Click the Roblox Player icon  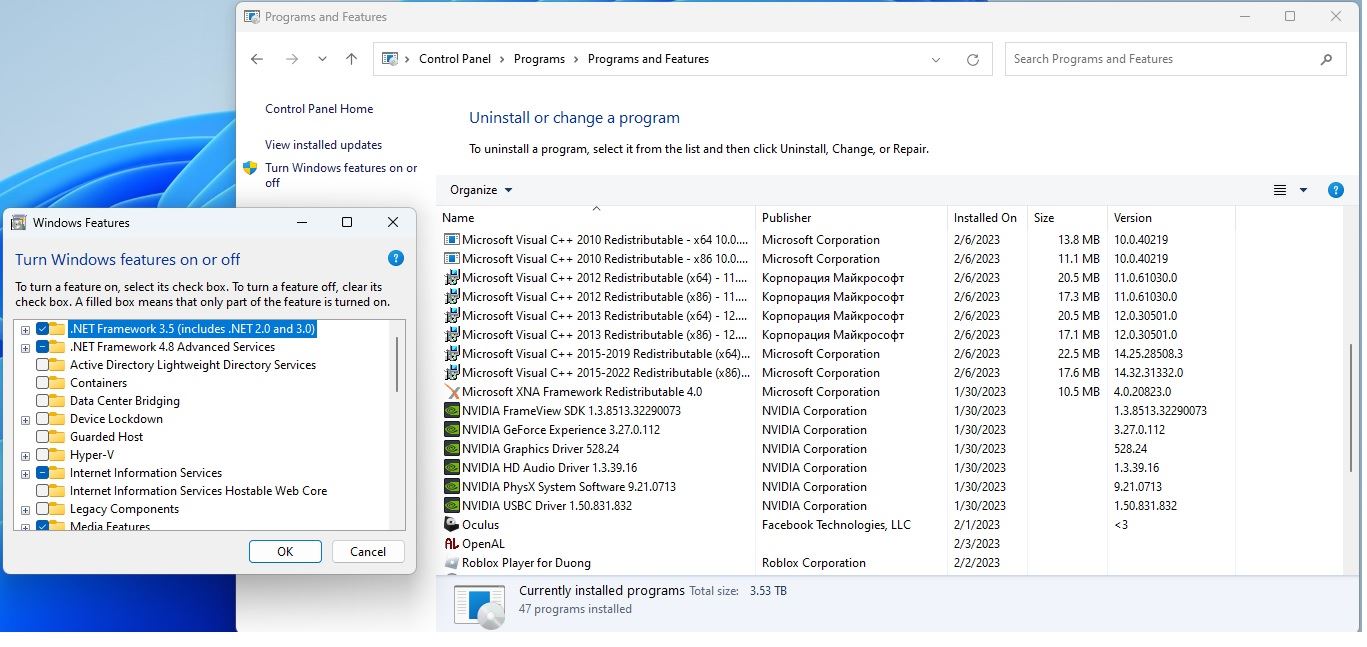[x=452, y=563]
